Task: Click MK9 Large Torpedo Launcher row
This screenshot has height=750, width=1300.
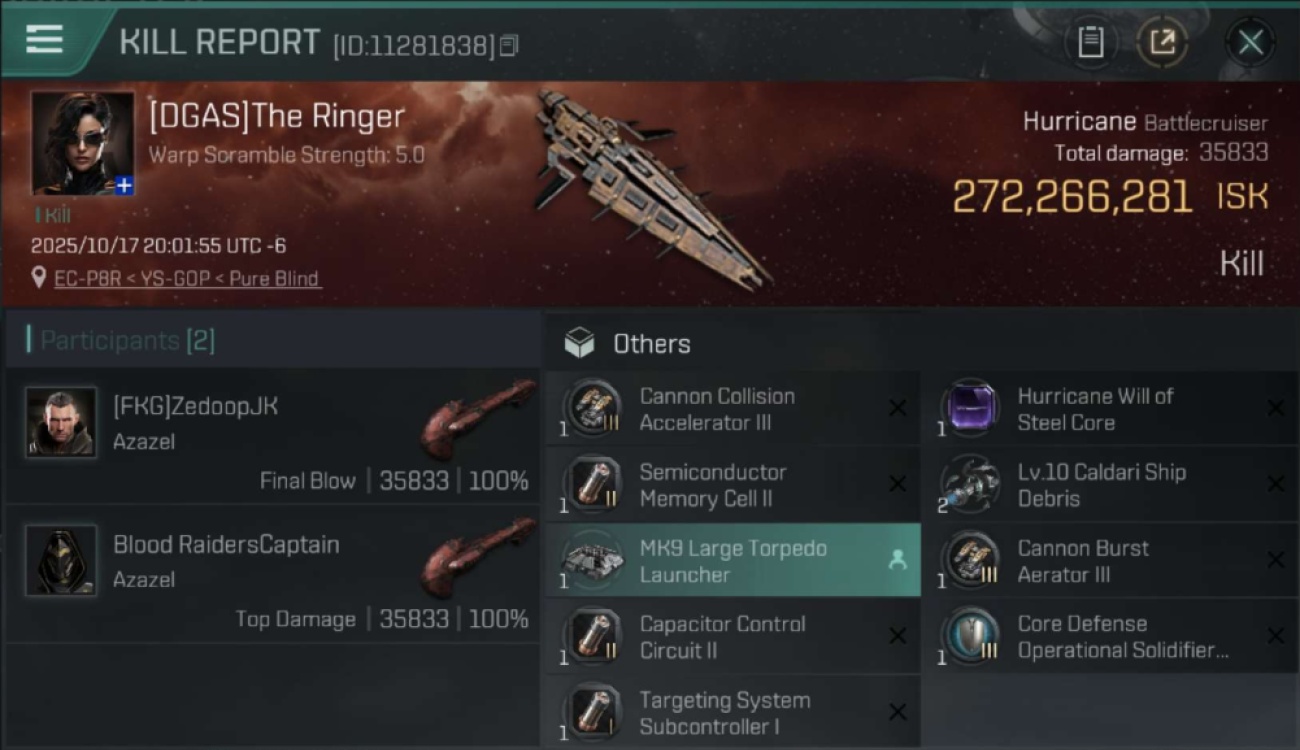Action: (732, 561)
